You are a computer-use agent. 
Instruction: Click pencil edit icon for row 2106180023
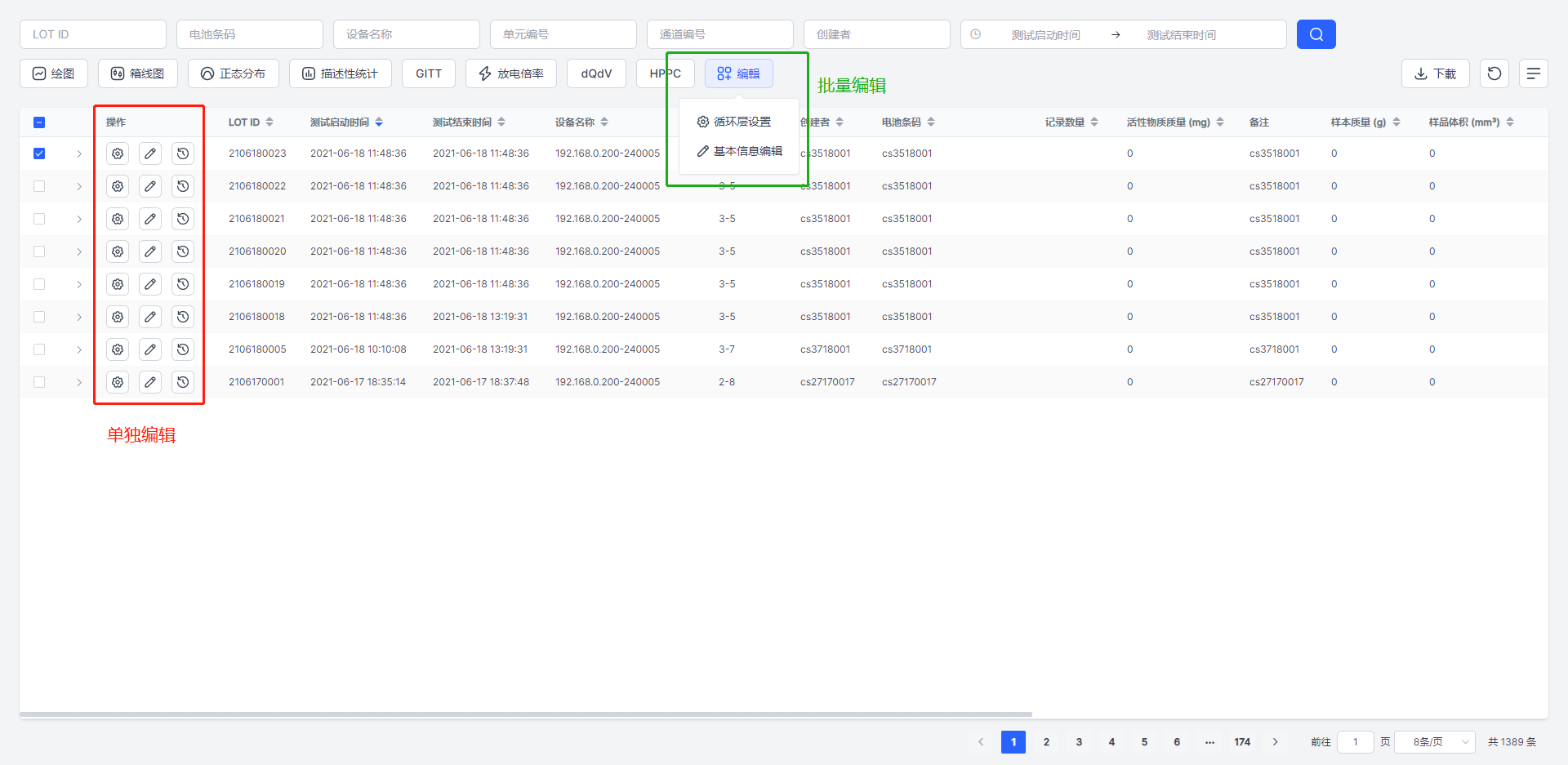pyautogui.click(x=150, y=153)
